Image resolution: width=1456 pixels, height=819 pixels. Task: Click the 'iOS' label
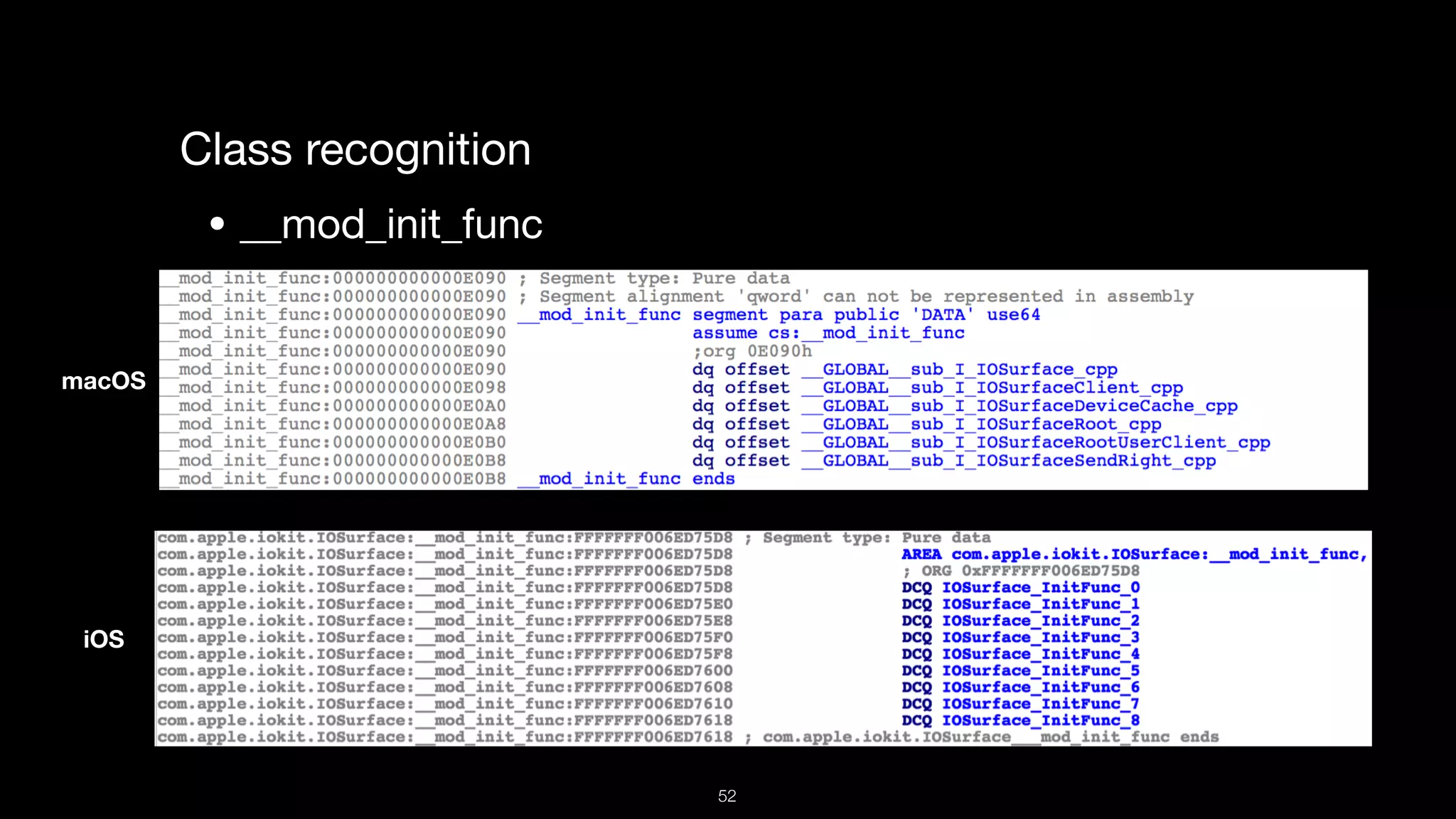104,639
